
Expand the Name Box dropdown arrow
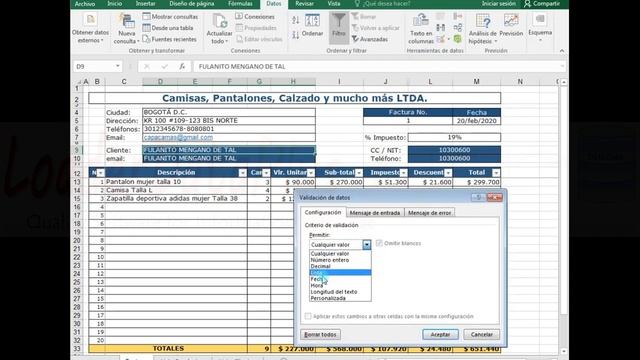[x=118, y=66]
